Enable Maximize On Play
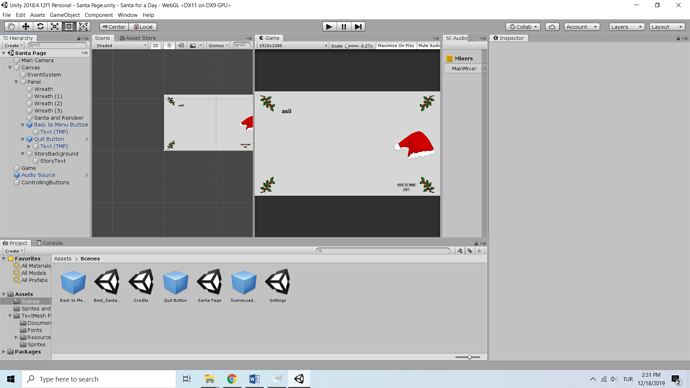This screenshot has width=690, height=388. (396, 45)
